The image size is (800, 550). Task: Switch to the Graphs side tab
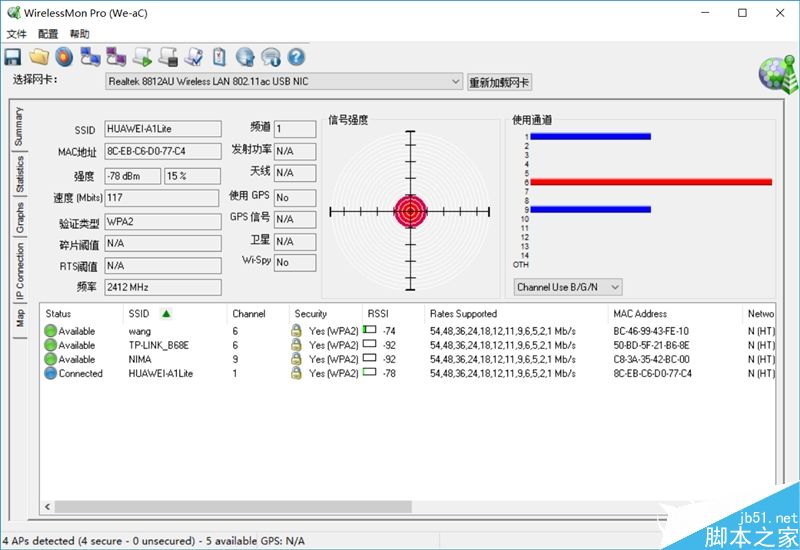pyautogui.click(x=19, y=218)
